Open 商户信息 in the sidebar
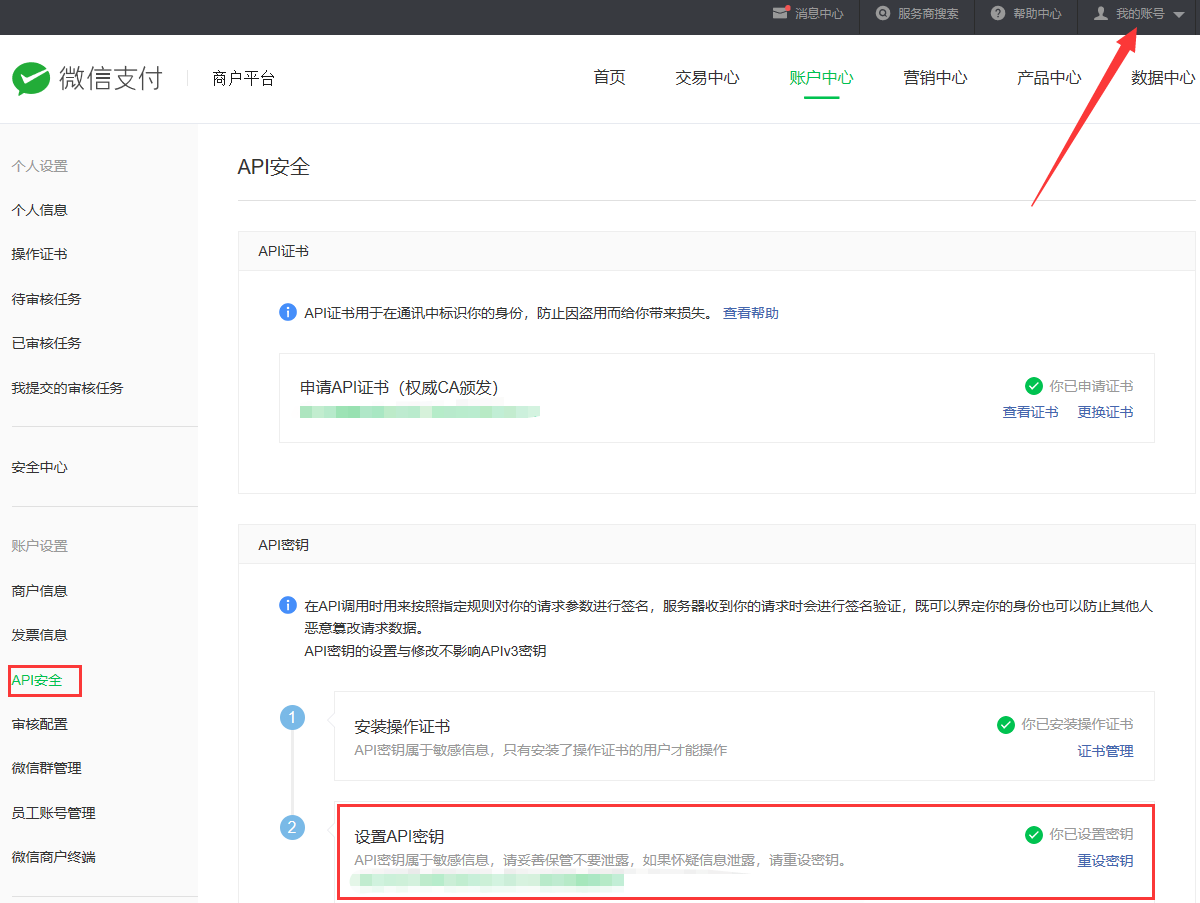 click(40, 591)
